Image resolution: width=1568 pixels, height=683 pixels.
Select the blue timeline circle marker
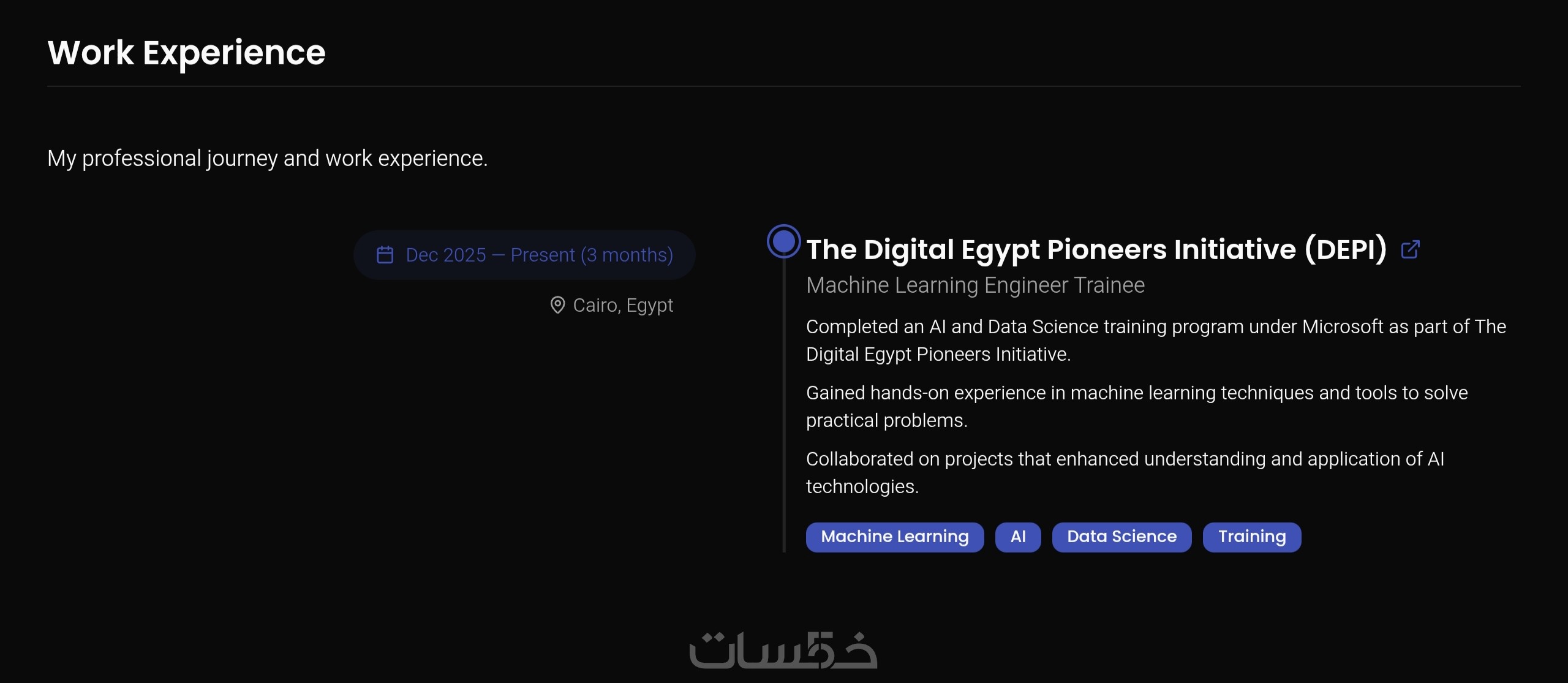coord(783,241)
